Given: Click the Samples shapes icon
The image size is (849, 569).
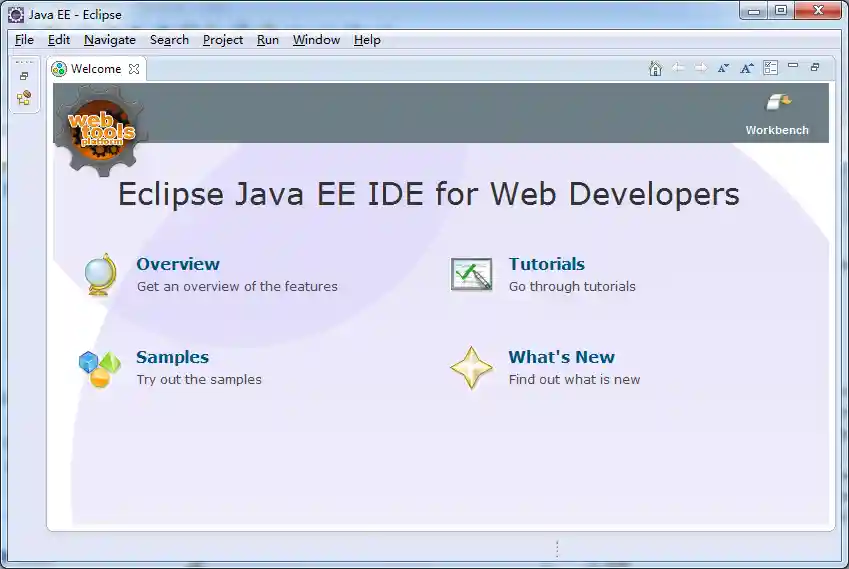Looking at the screenshot, I should click(x=100, y=369).
